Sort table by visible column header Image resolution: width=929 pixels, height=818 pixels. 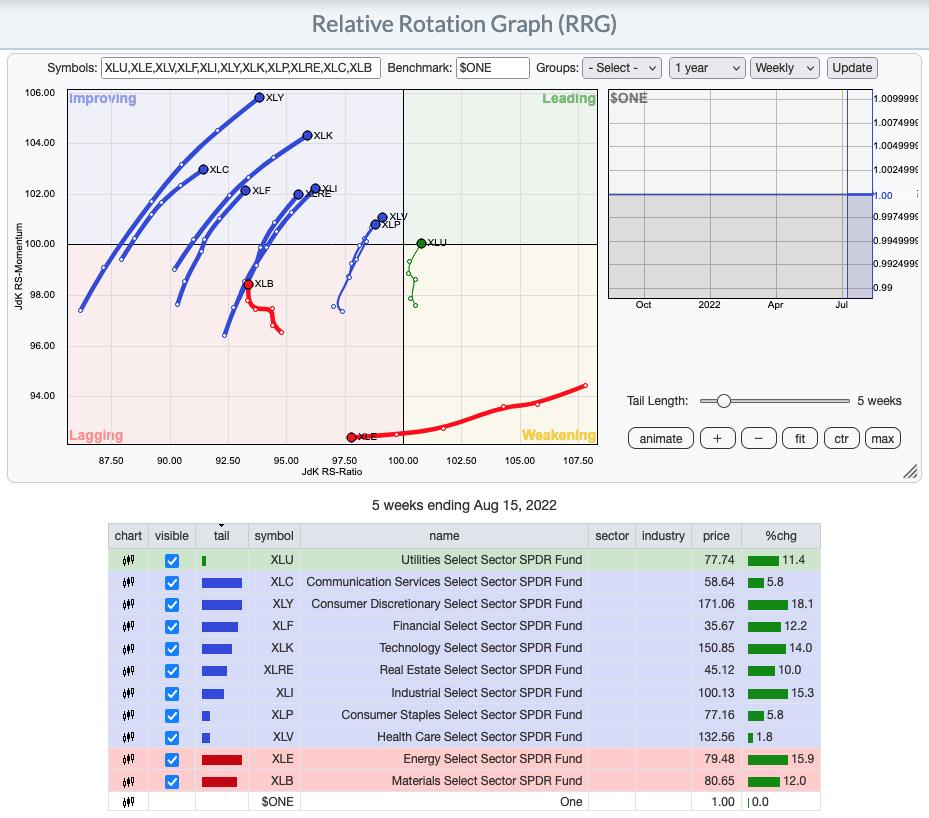[x=172, y=536]
